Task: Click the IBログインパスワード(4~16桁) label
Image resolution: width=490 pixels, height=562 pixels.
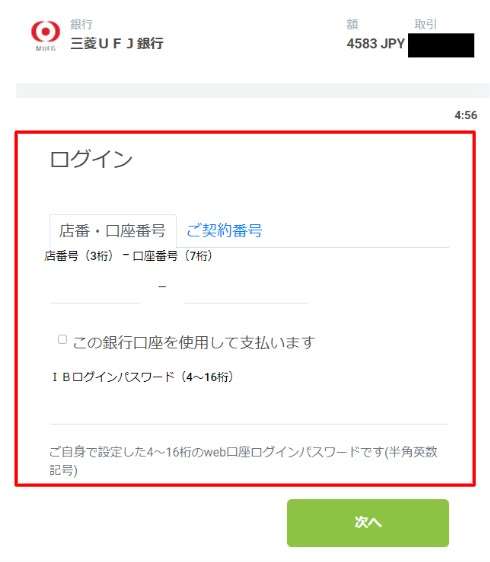Action: point(142,377)
